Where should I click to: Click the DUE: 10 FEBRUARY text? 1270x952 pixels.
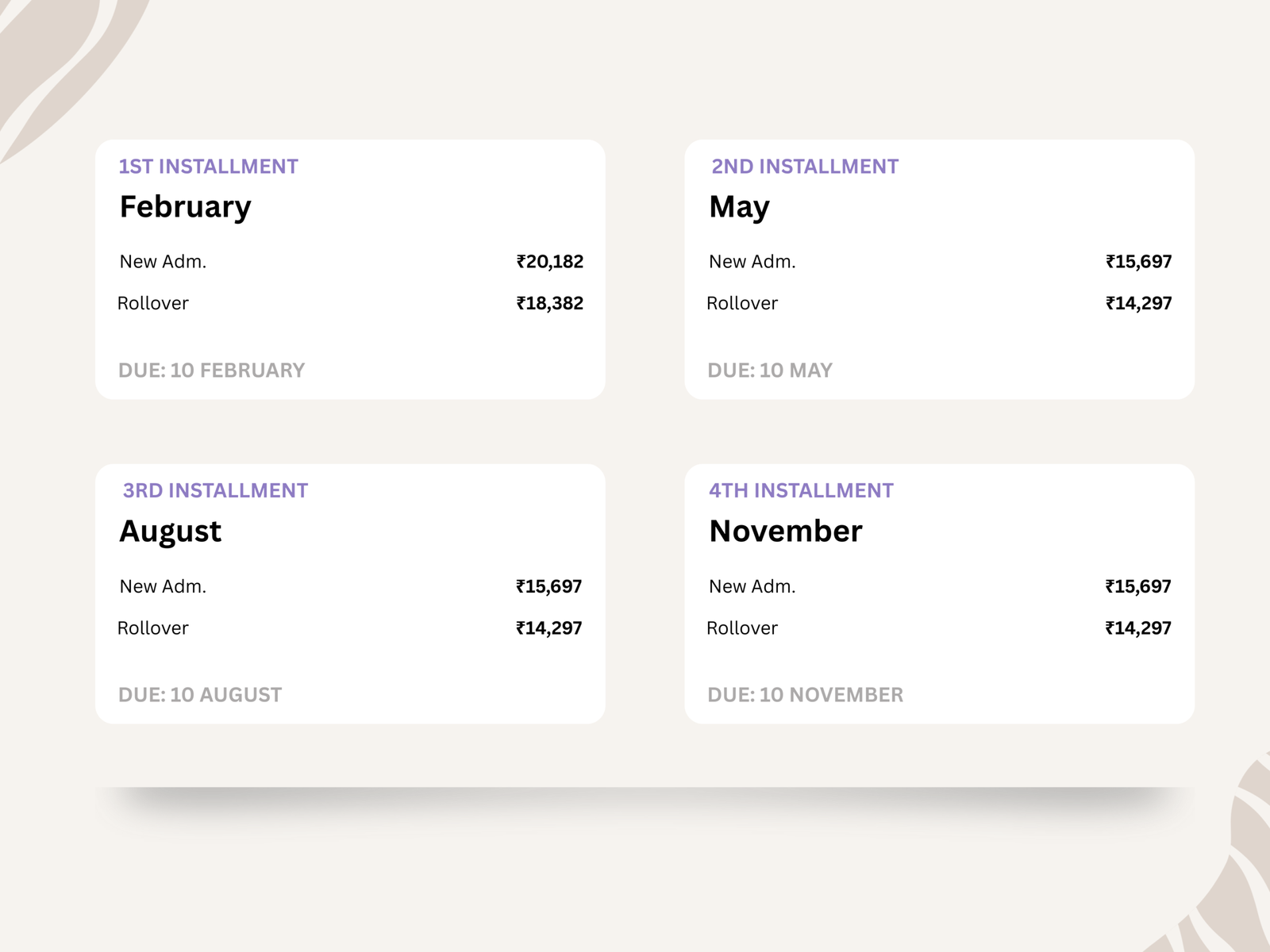point(211,370)
